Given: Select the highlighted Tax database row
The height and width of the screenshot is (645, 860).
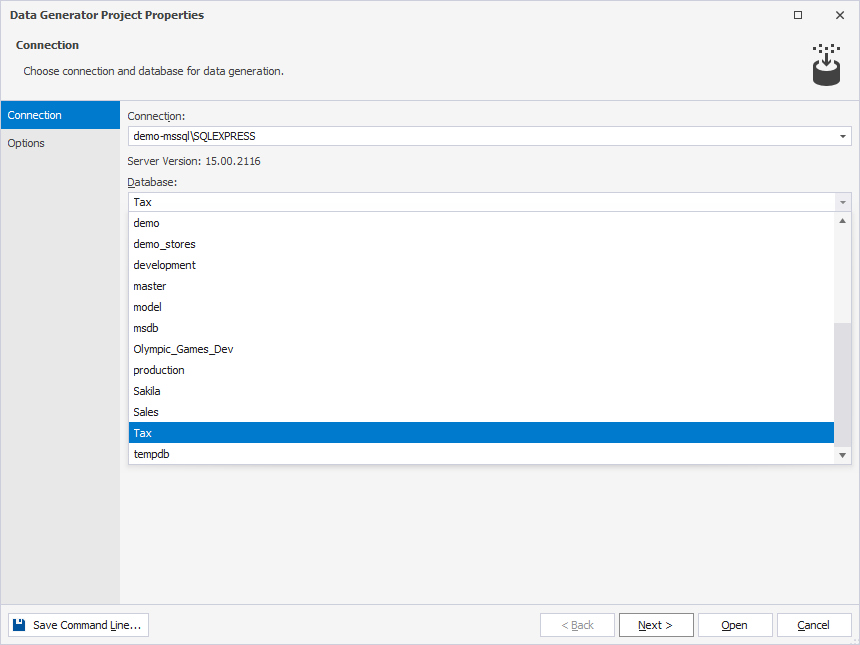Looking at the screenshot, I should click(481, 433).
